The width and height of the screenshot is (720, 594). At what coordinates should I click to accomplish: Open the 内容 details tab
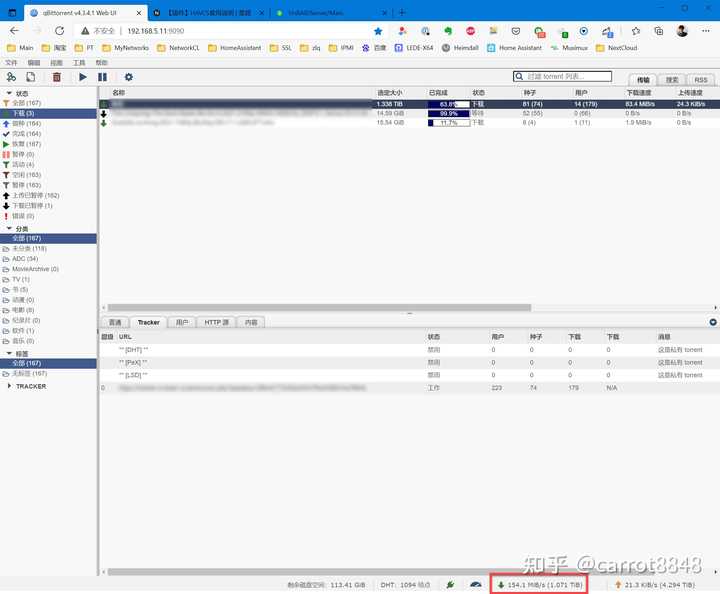pos(251,322)
